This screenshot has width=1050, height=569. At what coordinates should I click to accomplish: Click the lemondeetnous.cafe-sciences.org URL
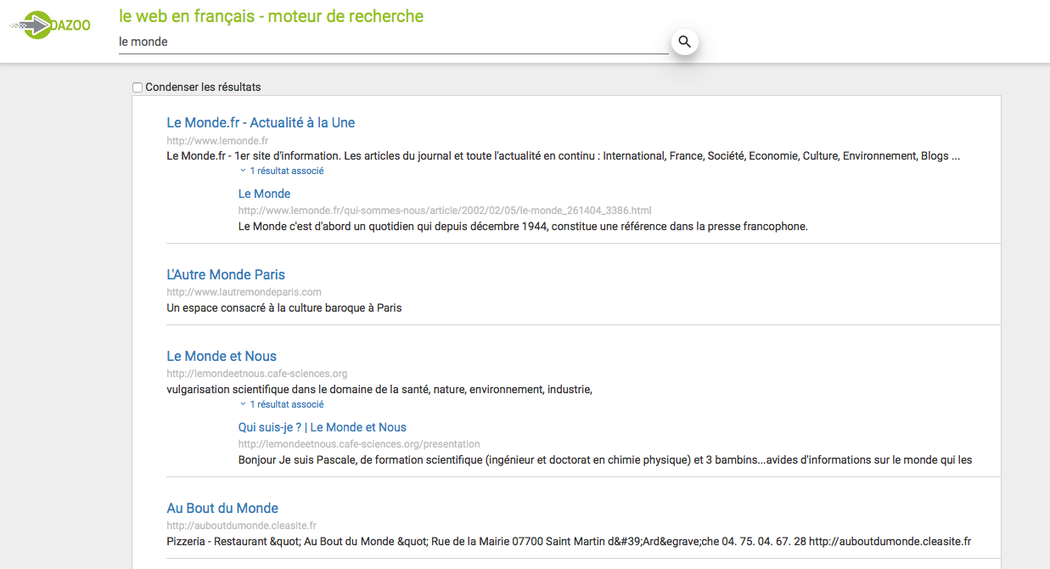(257, 374)
